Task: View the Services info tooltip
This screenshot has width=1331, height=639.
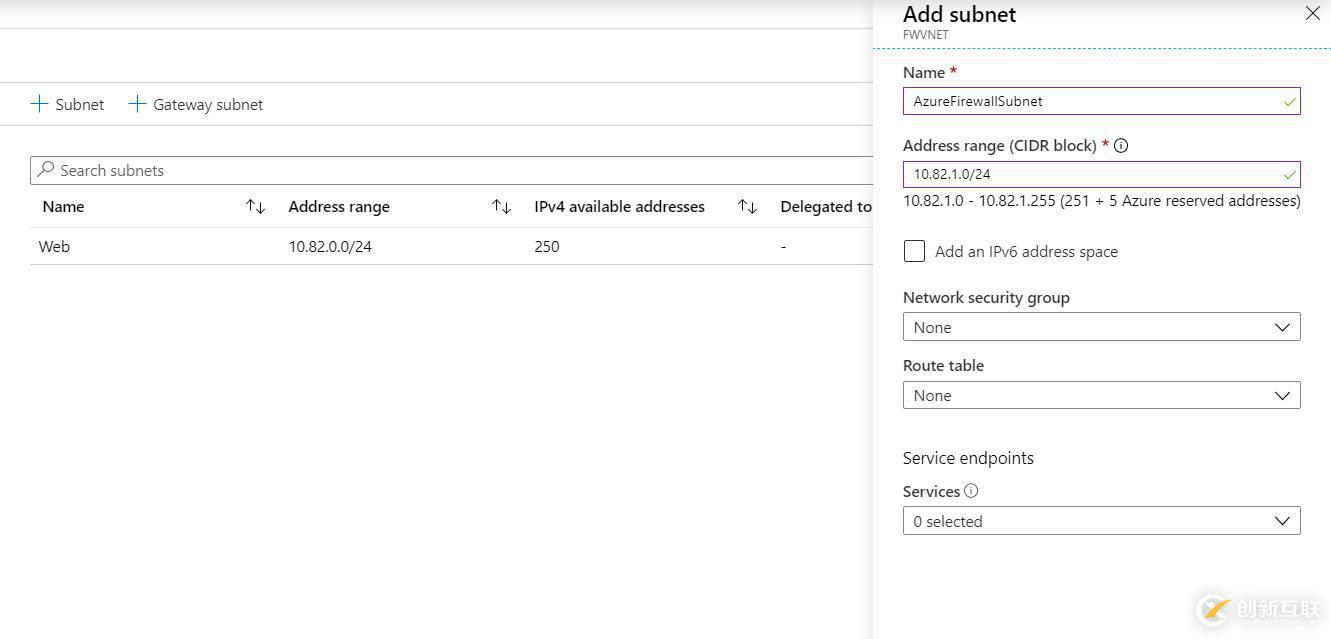Action: click(971, 491)
